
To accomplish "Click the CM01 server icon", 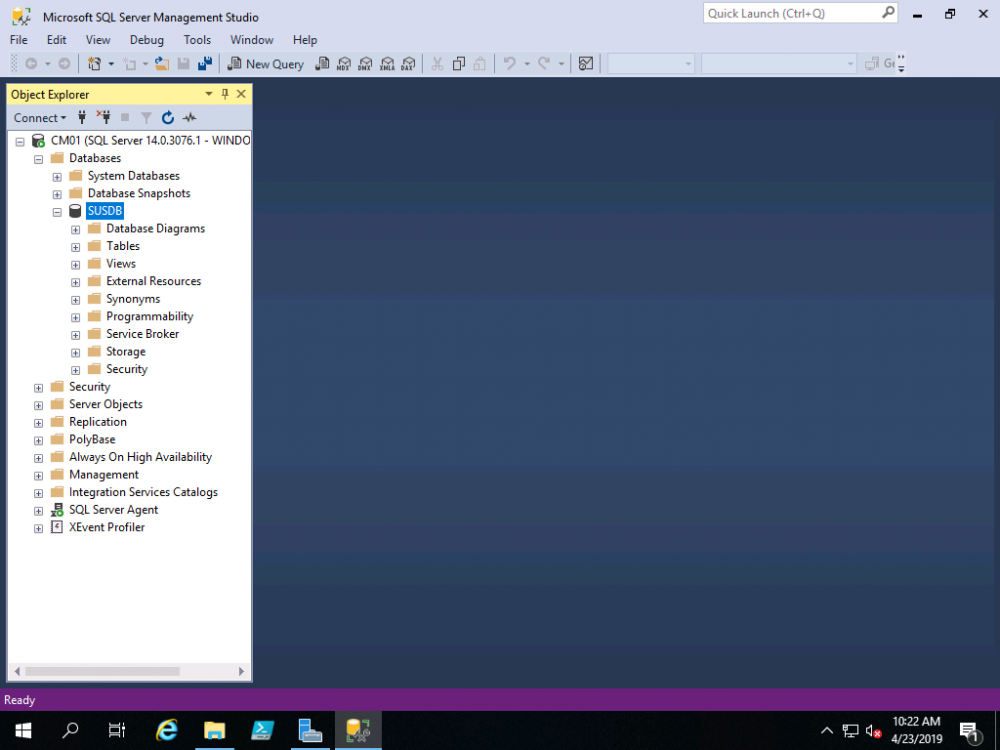I will pyautogui.click(x=38, y=140).
